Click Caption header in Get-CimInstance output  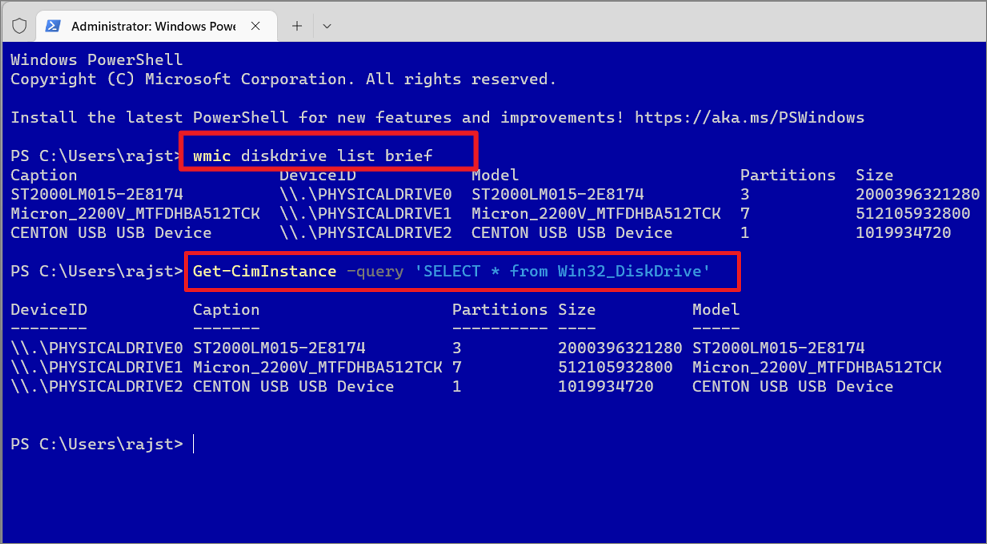226,310
